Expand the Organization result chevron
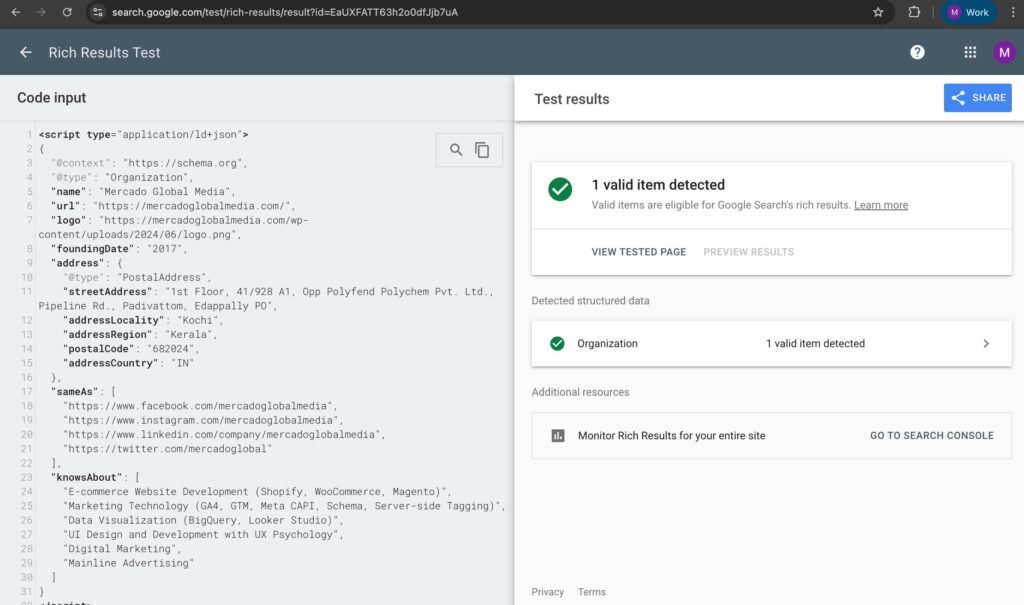 tap(985, 344)
